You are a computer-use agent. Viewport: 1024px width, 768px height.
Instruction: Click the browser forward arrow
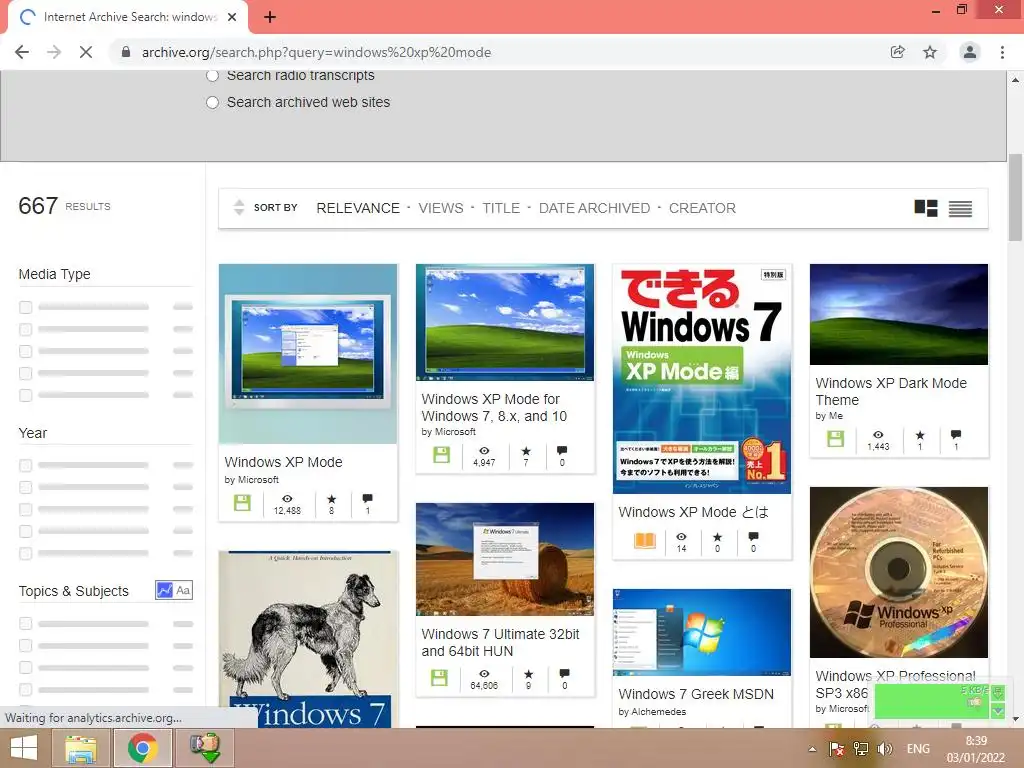pyautogui.click(x=54, y=52)
